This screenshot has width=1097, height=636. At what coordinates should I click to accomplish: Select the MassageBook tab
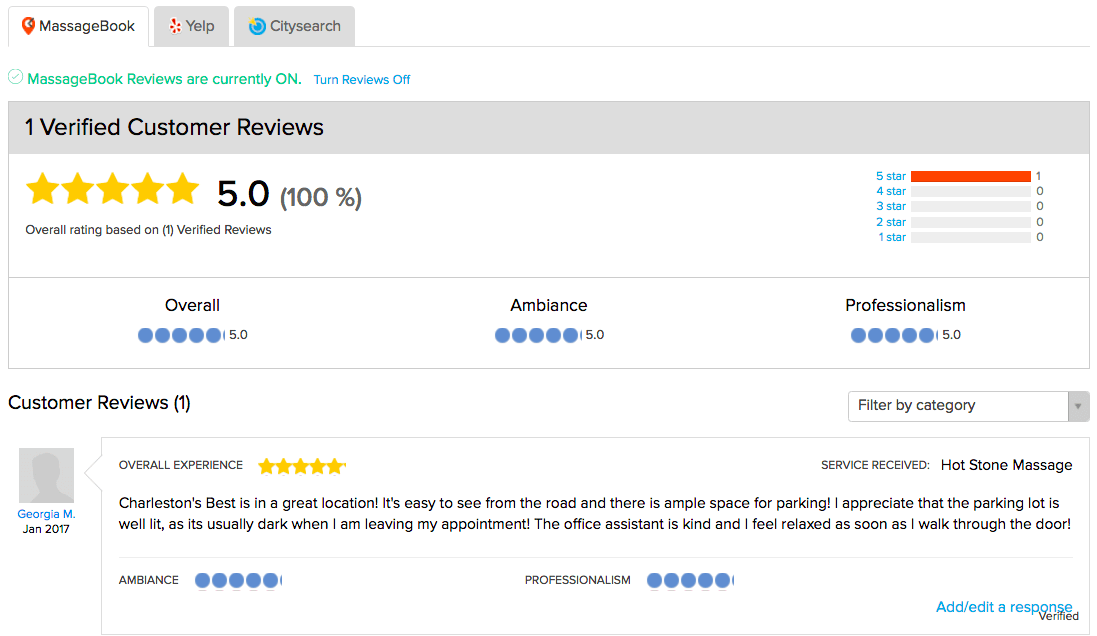(x=78, y=27)
